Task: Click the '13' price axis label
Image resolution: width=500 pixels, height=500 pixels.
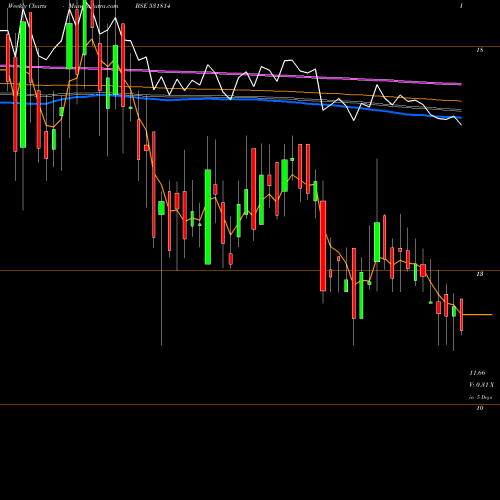Action: click(480, 274)
